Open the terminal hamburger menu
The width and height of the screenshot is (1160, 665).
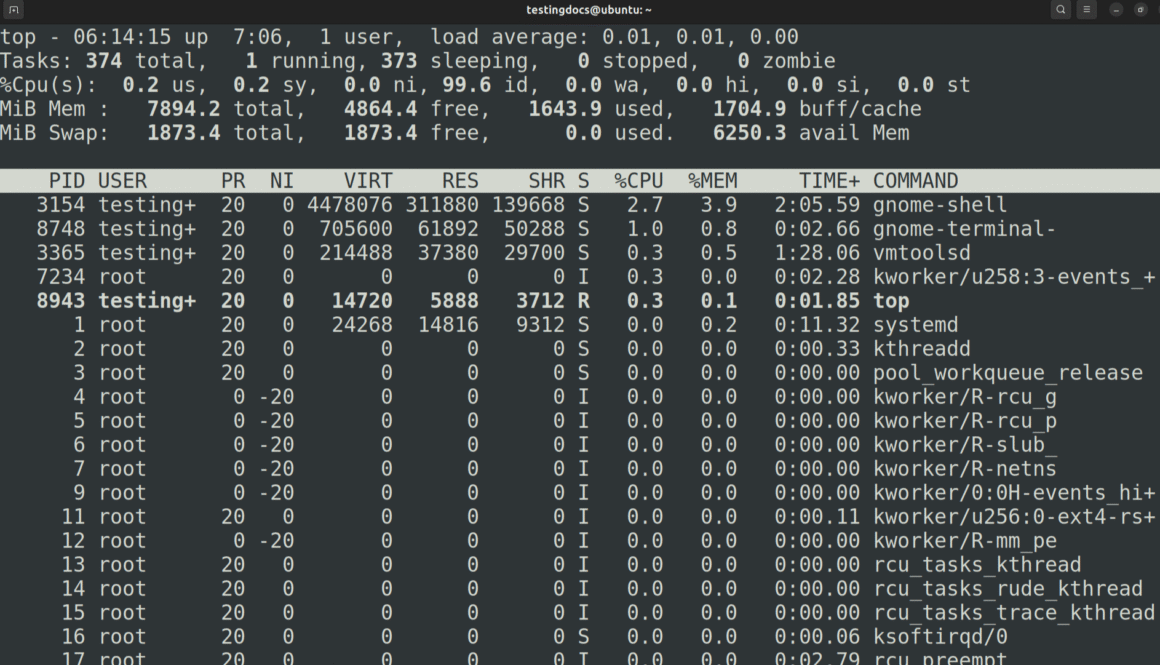tap(1087, 10)
